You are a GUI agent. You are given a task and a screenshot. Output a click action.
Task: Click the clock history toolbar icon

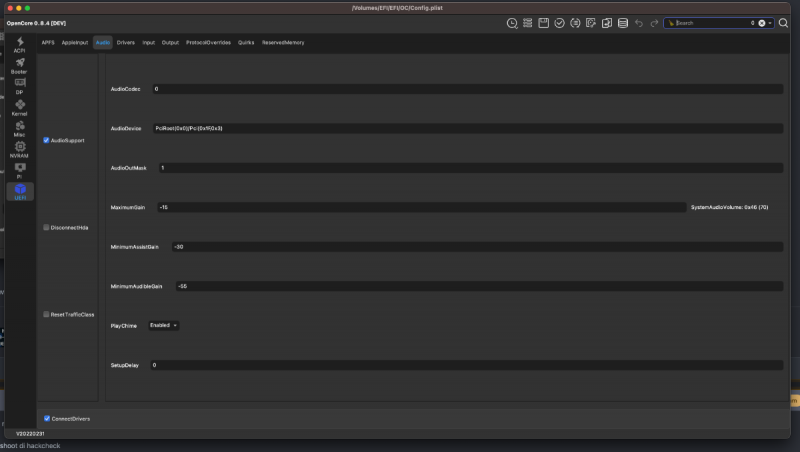[512, 23]
